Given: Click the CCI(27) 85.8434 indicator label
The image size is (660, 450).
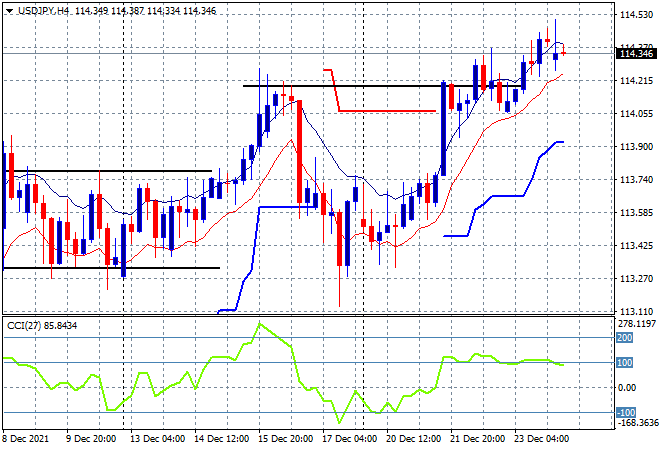Looking at the screenshot, I should 42,325.
